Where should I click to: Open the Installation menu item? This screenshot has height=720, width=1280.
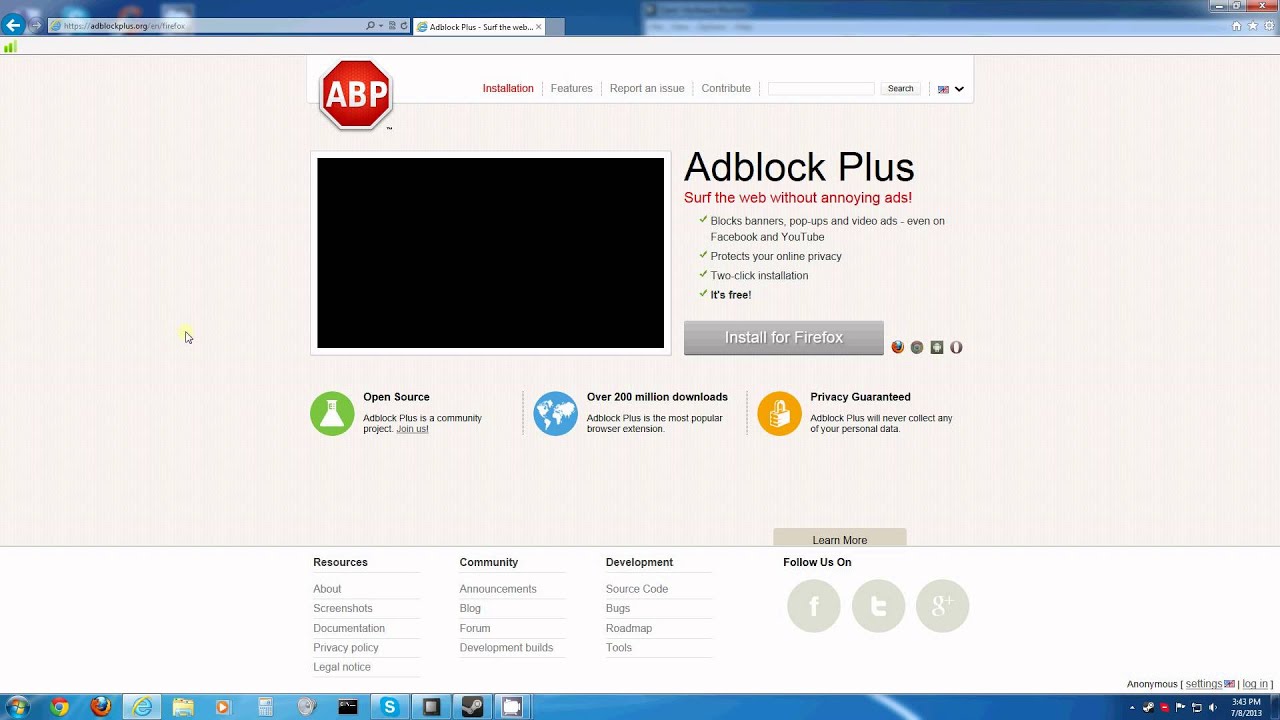pyautogui.click(x=508, y=88)
